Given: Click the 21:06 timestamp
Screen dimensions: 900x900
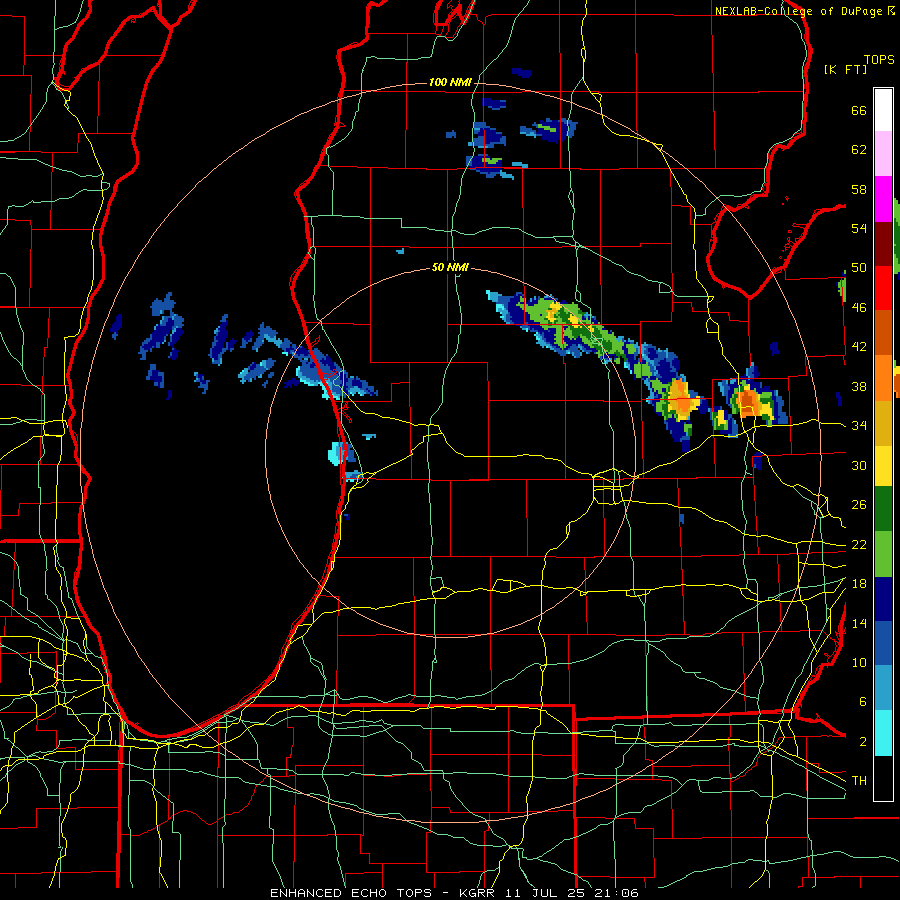Looking at the screenshot, I should (619, 893).
